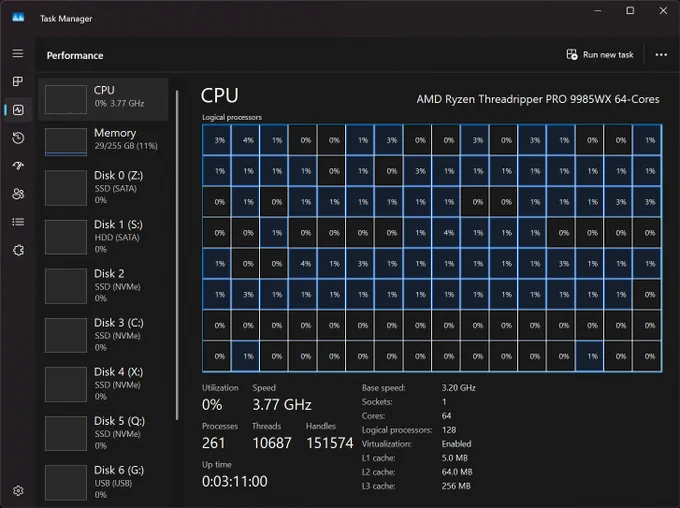
Task: Select the Performance page icon
Action: click(x=18, y=109)
